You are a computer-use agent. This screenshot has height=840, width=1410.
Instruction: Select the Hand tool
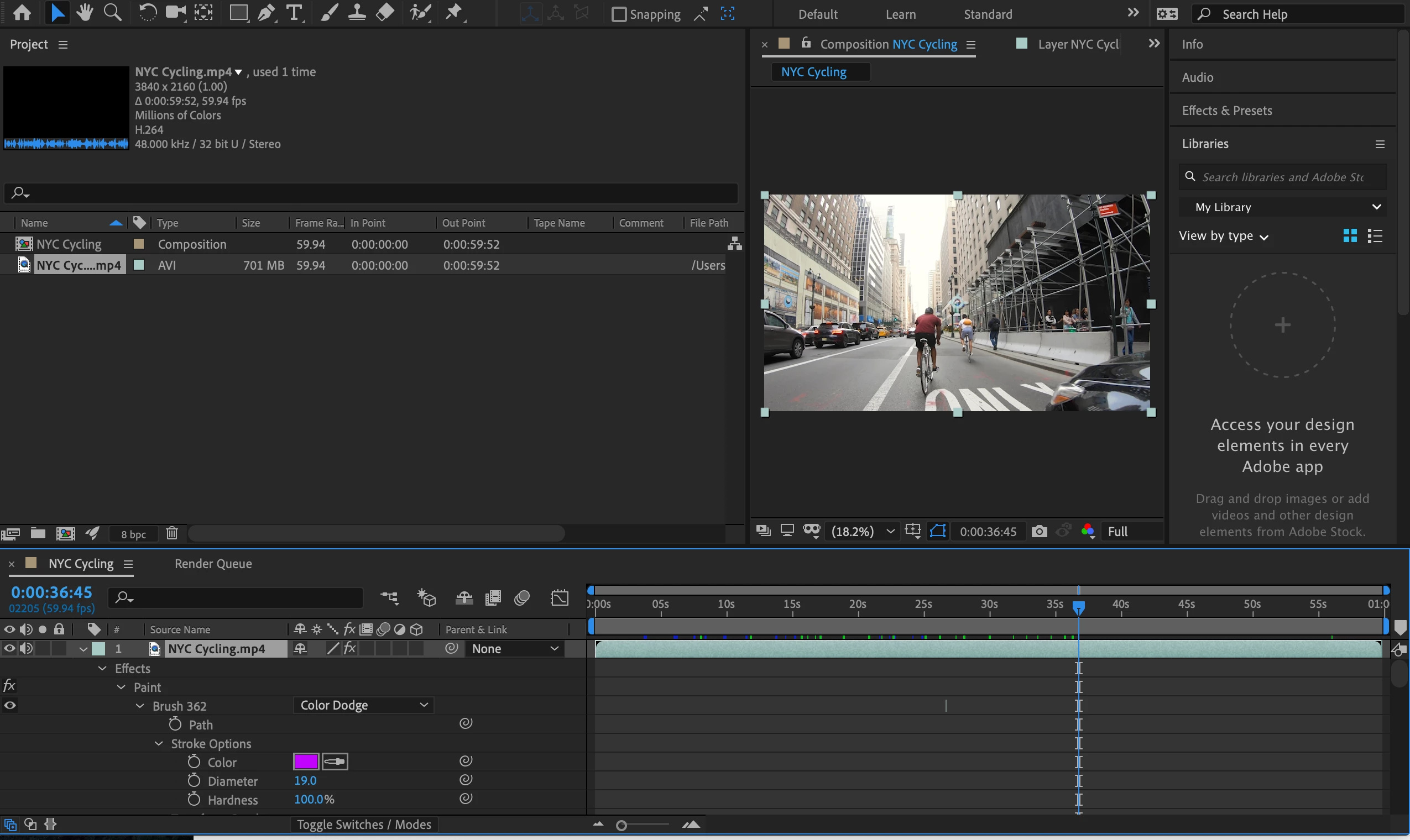pos(85,13)
